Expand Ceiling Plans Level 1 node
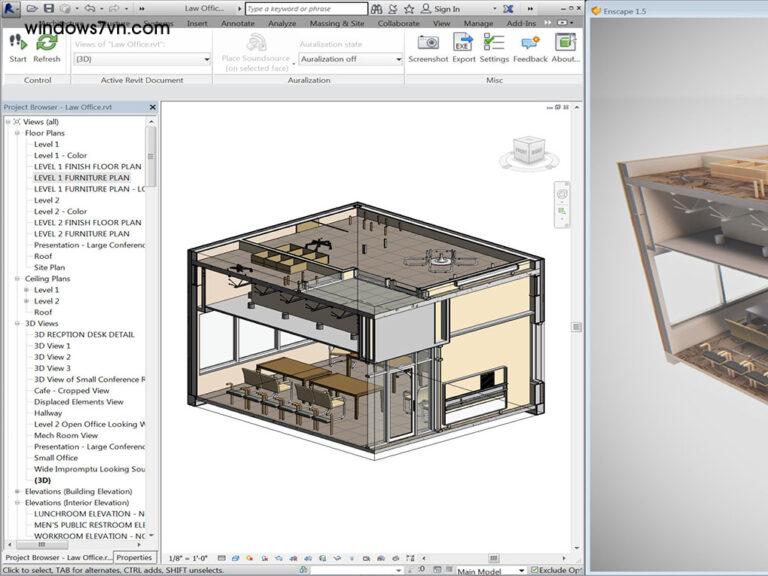This screenshot has width=768, height=576. 26,289
